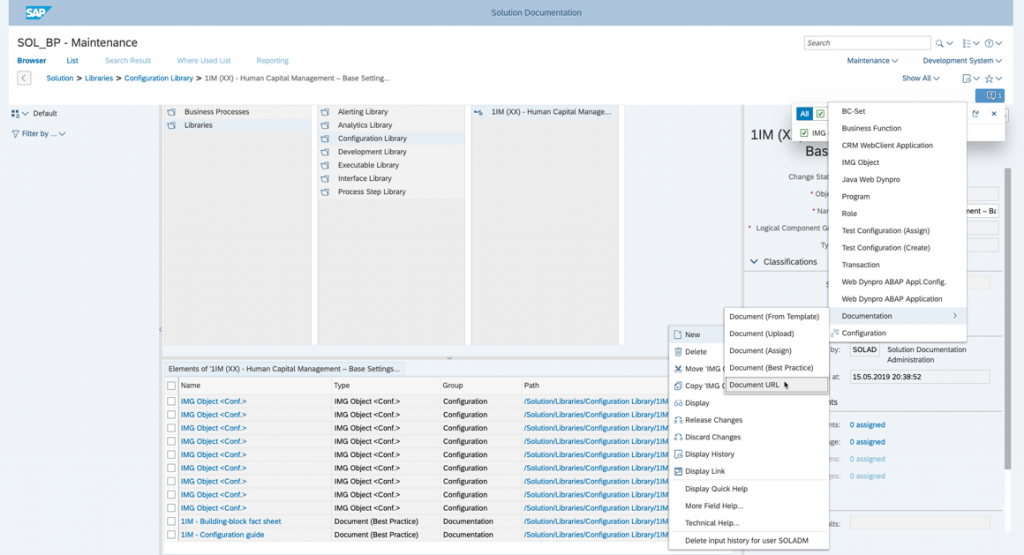
Task: Switch to the Browser tab
Action: [31, 61]
